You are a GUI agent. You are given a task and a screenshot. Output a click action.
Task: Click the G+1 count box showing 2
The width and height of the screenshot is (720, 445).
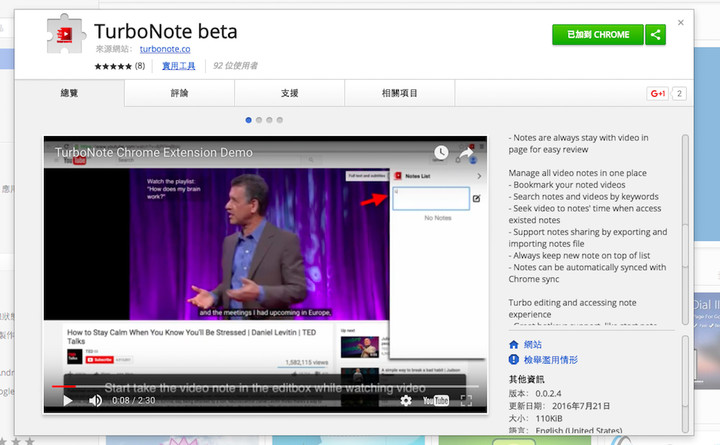[x=679, y=93]
